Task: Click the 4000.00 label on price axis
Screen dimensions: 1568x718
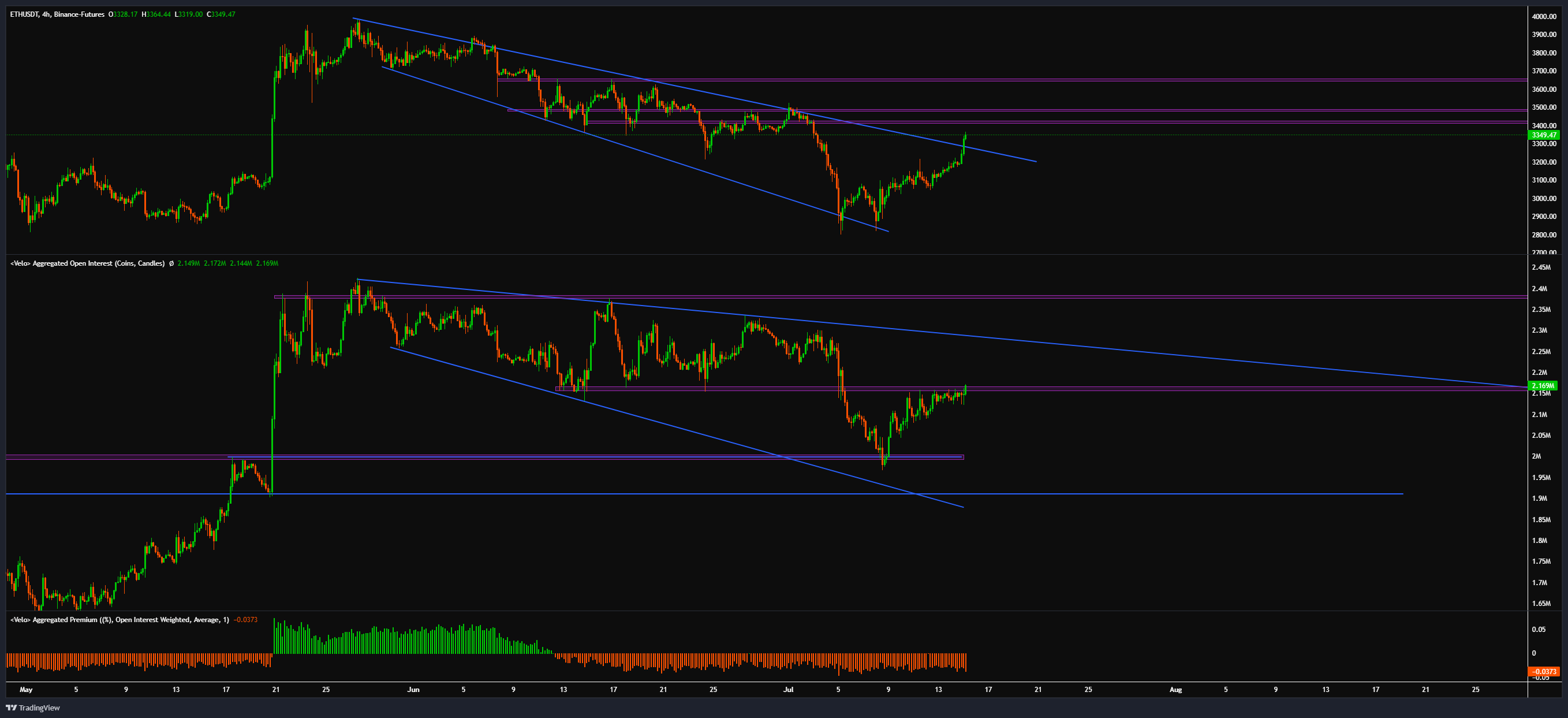Action: tap(1544, 16)
